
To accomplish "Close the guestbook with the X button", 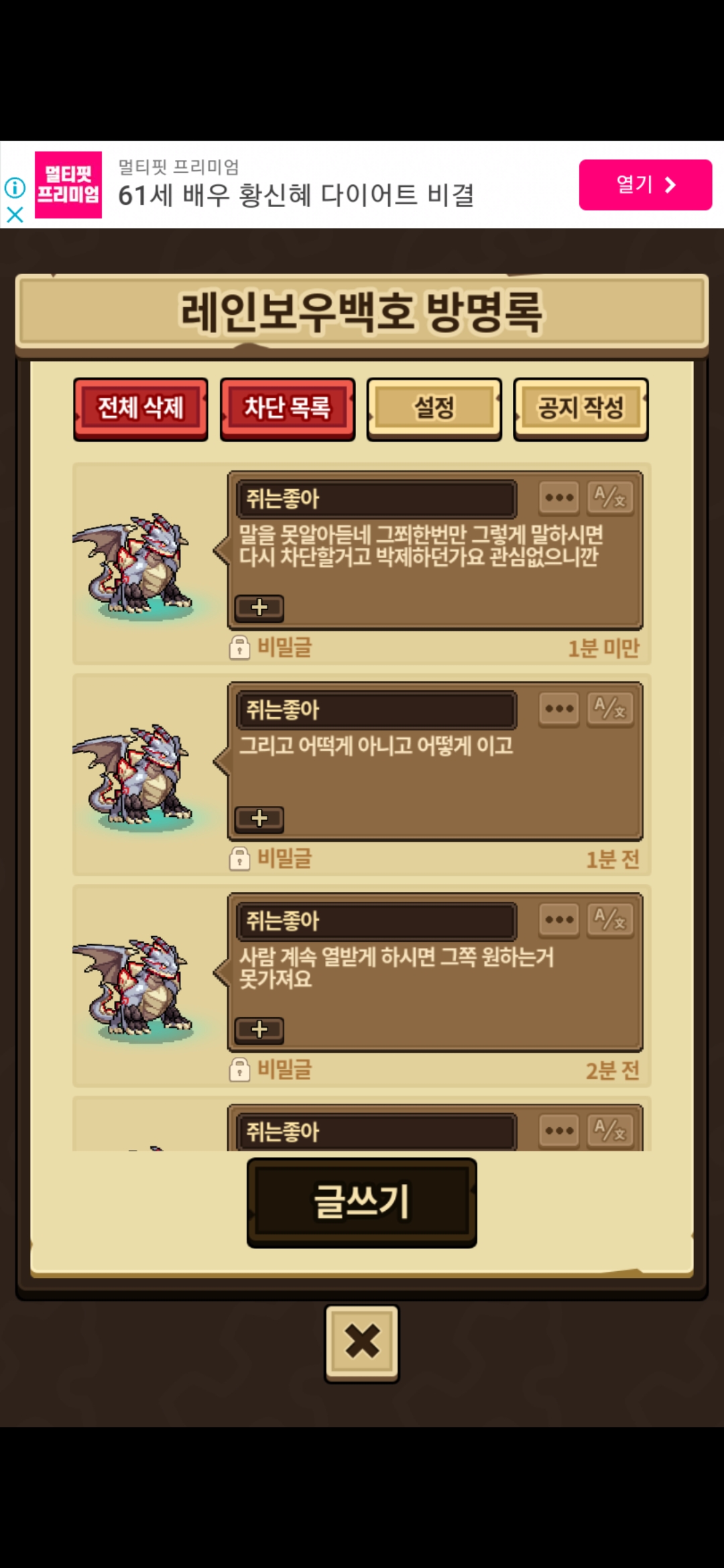I will [x=362, y=1343].
